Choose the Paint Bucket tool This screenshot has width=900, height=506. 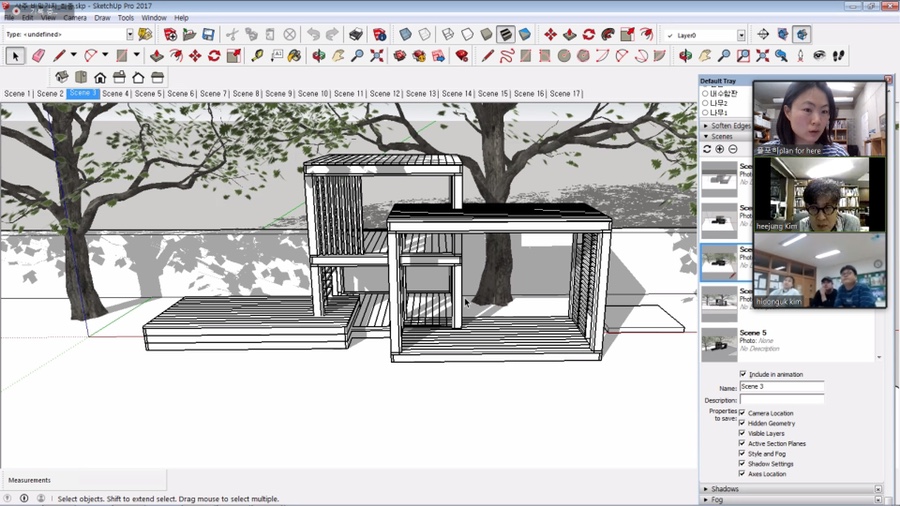[x=294, y=56]
